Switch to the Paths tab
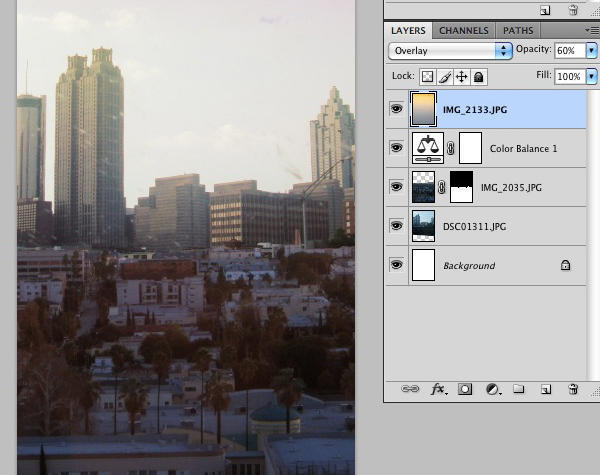Screen dimensions: 600x475 pyautogui.click(x=518, y=31)
